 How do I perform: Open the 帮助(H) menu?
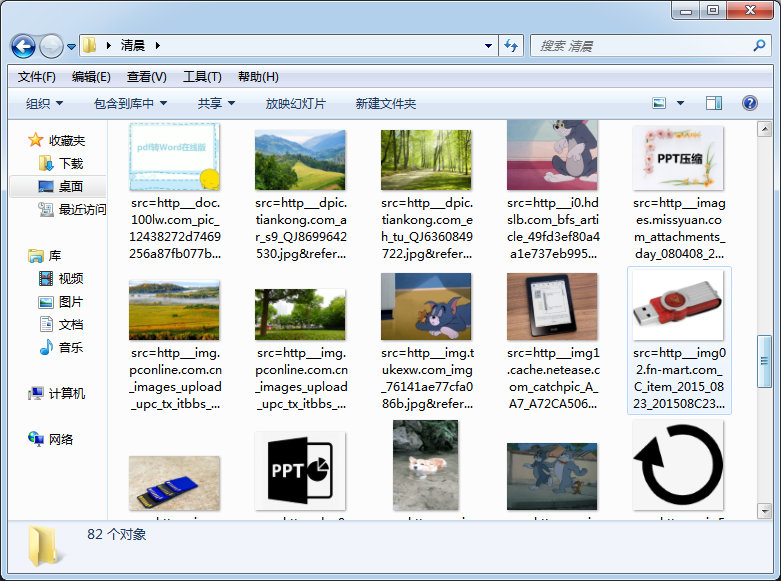point(258,77)
